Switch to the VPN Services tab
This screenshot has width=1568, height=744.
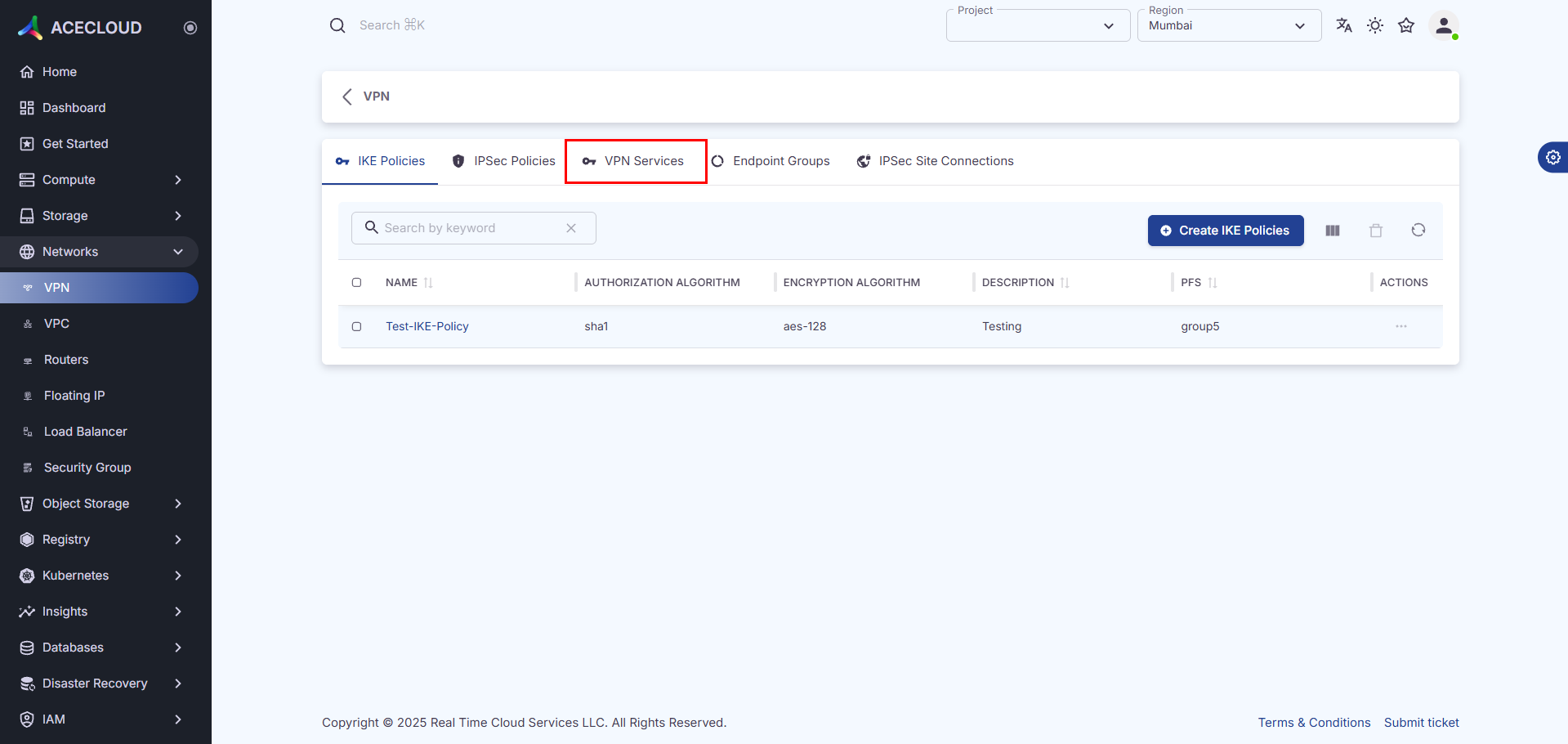[x=635, y=161]
